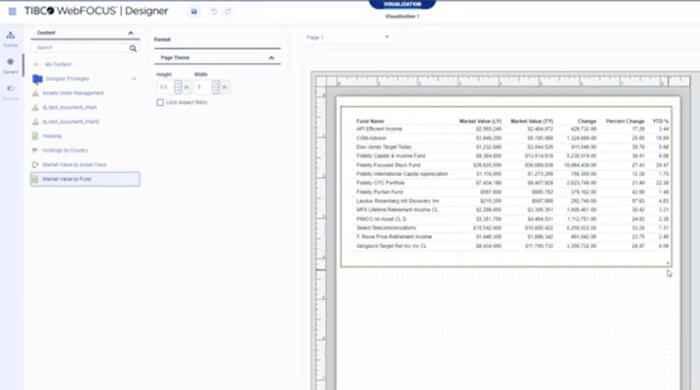Click the Width value input field

(203, 87)
